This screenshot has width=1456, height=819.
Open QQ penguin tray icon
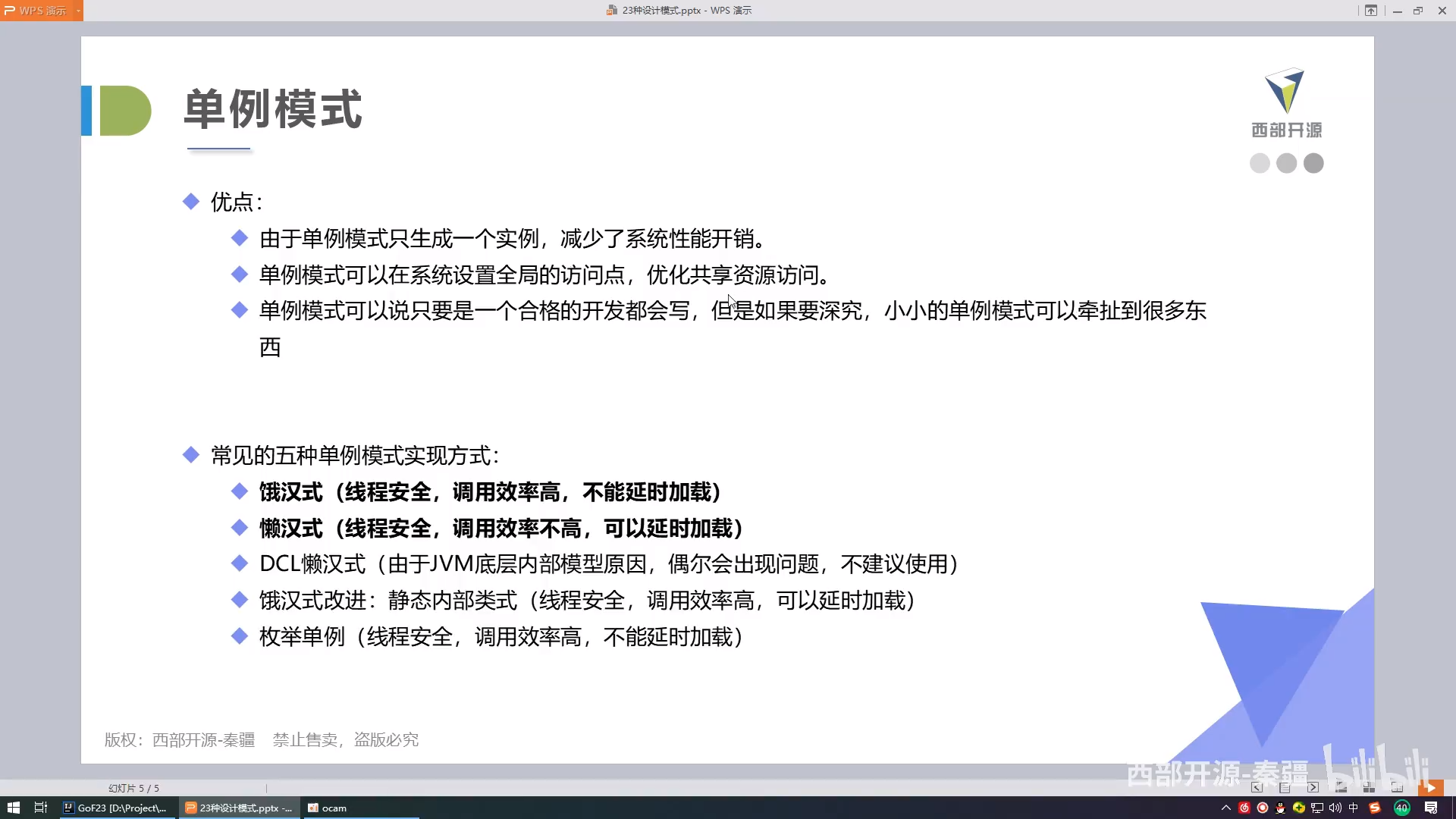pos(1281,808)
